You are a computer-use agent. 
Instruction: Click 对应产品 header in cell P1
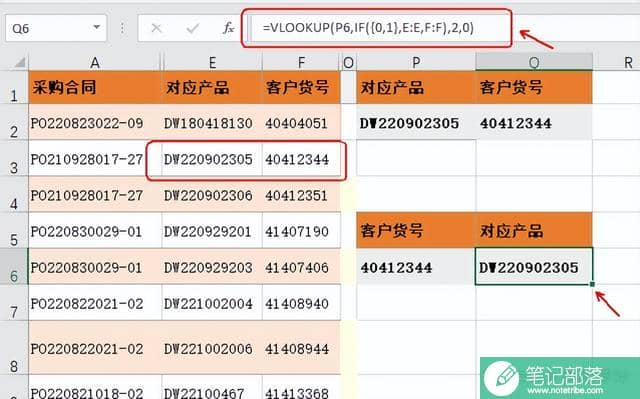click(x=416, y=87)
